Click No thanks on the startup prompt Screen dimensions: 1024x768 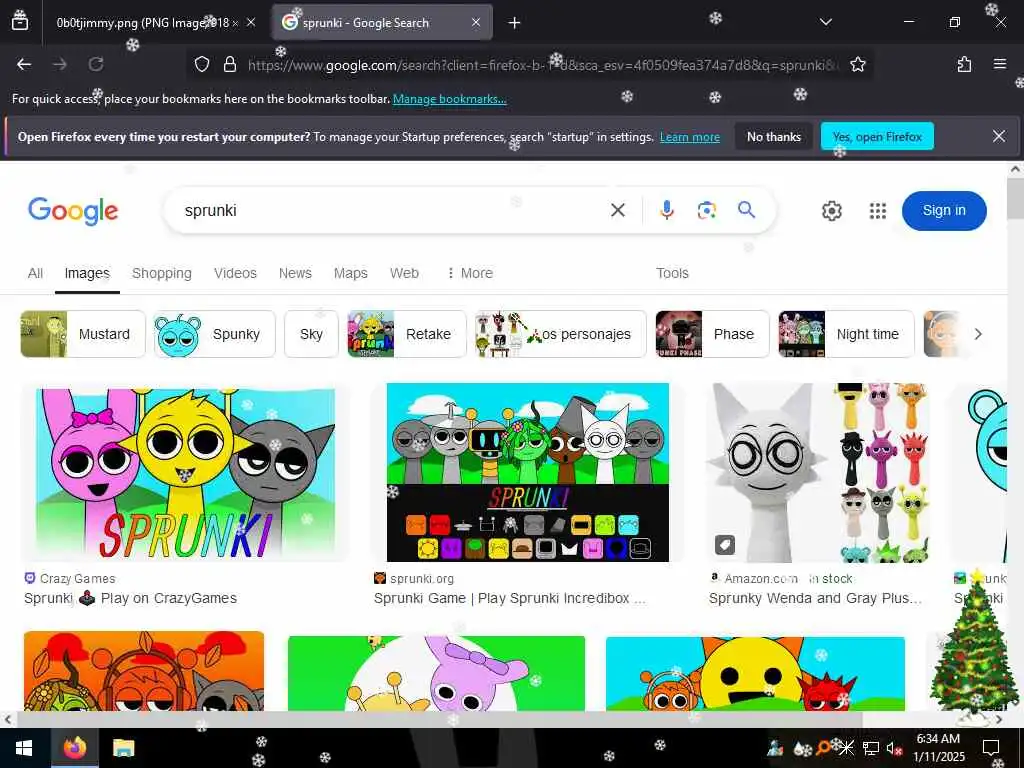[x=773, y=136]
